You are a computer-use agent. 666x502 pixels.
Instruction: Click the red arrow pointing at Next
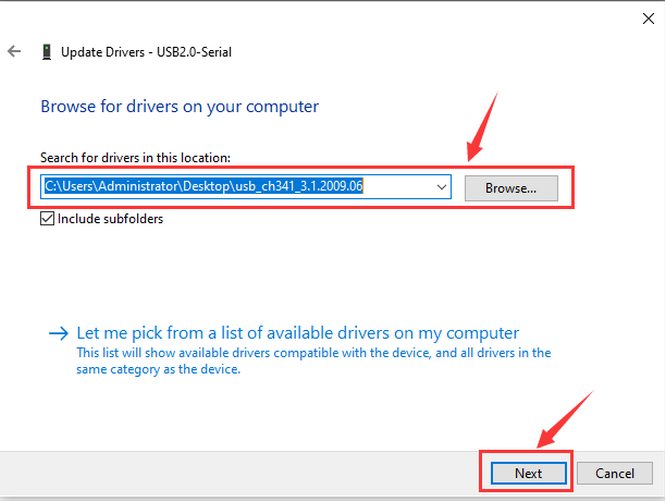[565, 419]
